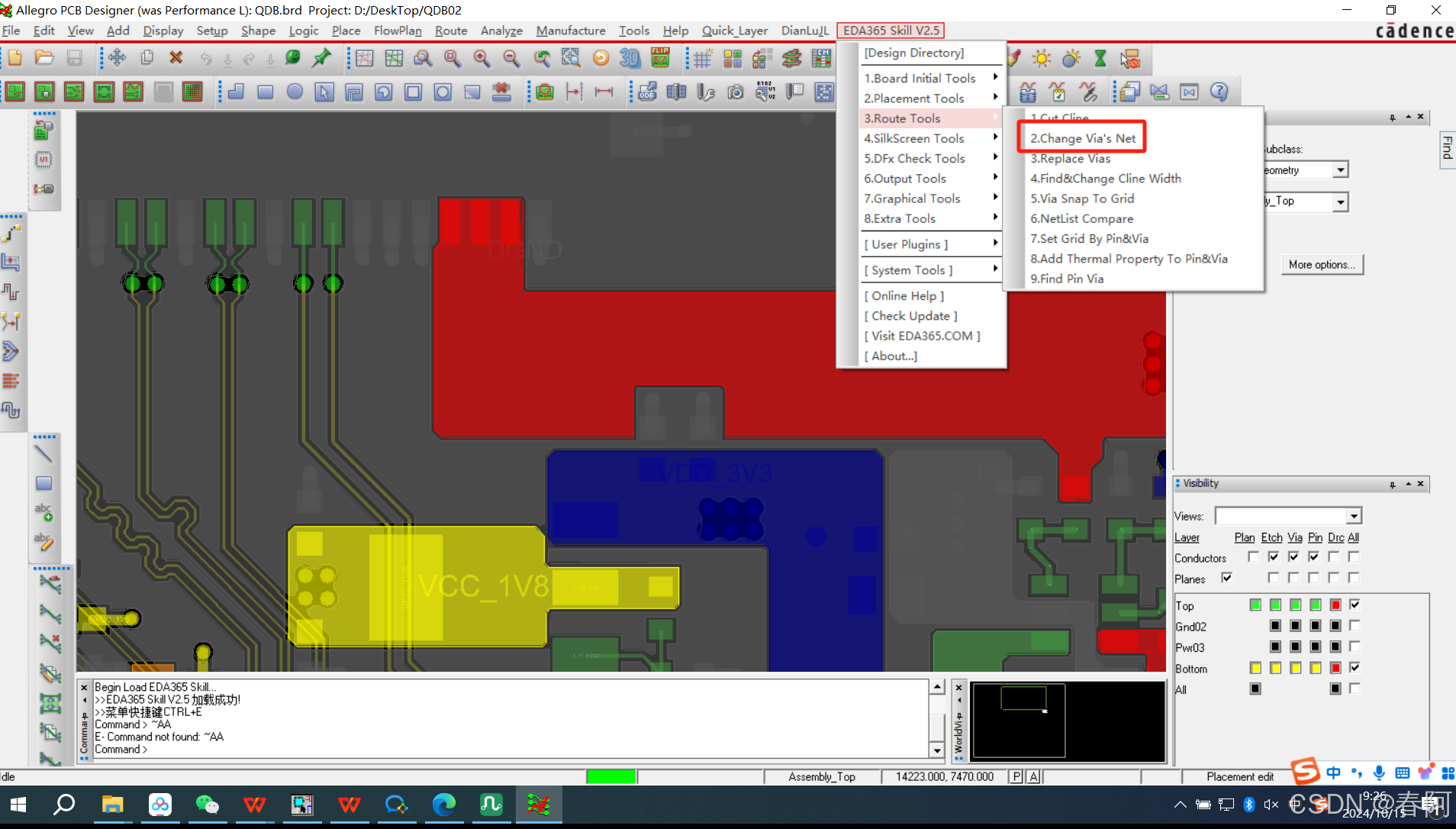Image resolution: width=1456 pixels, height=829 pixels.
Task: Enable the Gnd02 layer All checkbox
Action: point(1355,625)
